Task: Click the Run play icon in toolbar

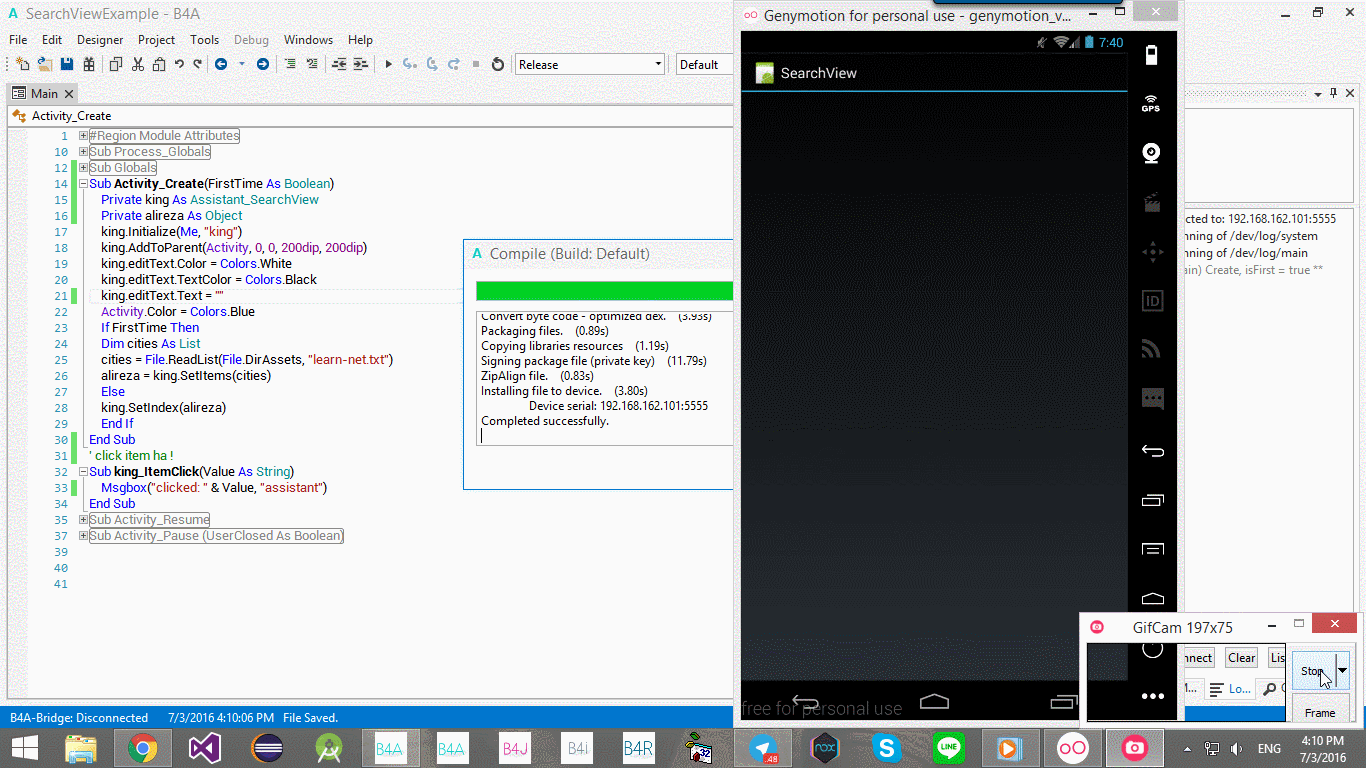Action: click(x=389, y=64)
